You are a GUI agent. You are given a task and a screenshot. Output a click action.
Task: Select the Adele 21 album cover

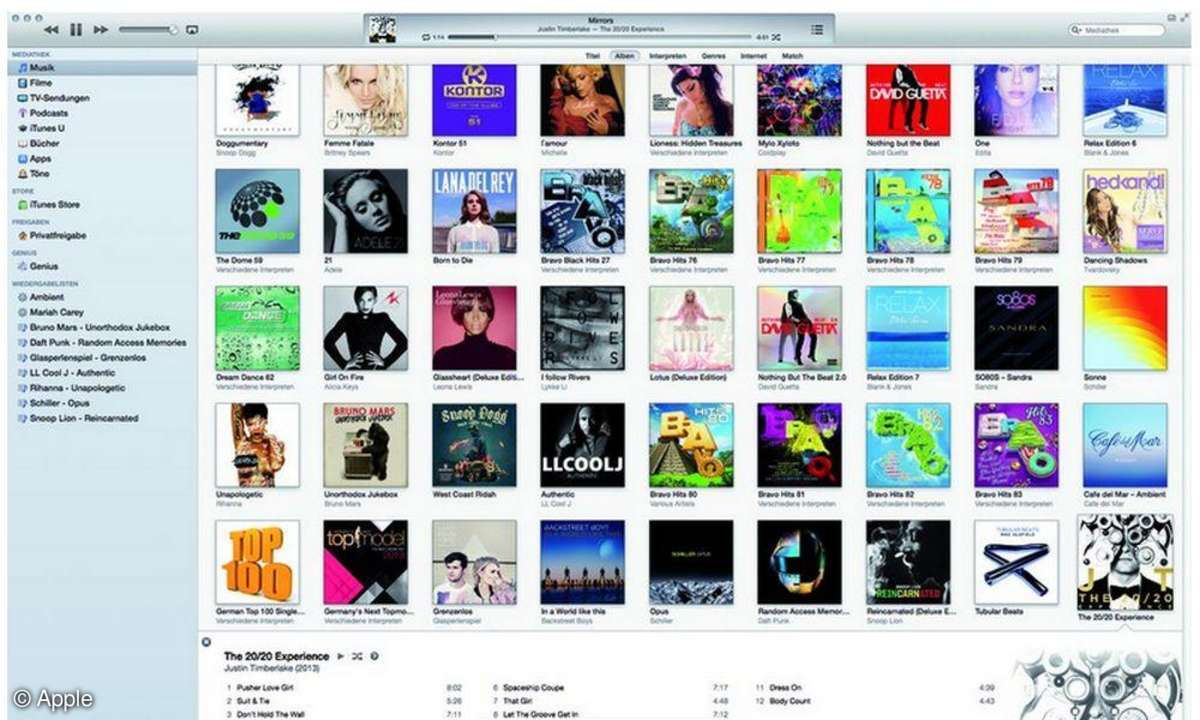pos(365,210)
